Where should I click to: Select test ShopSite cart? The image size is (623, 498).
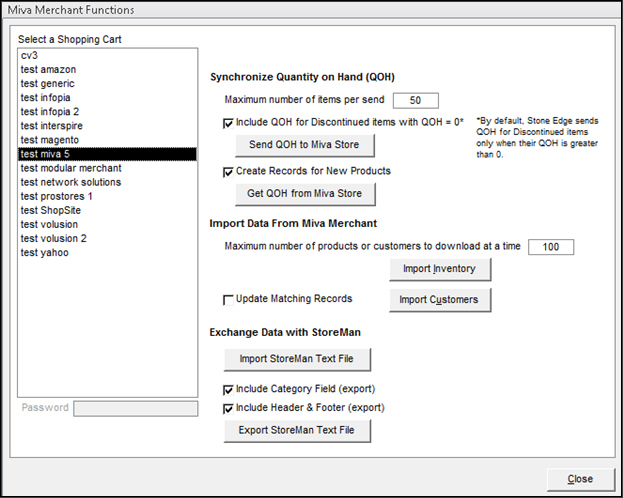pos(107,211)
